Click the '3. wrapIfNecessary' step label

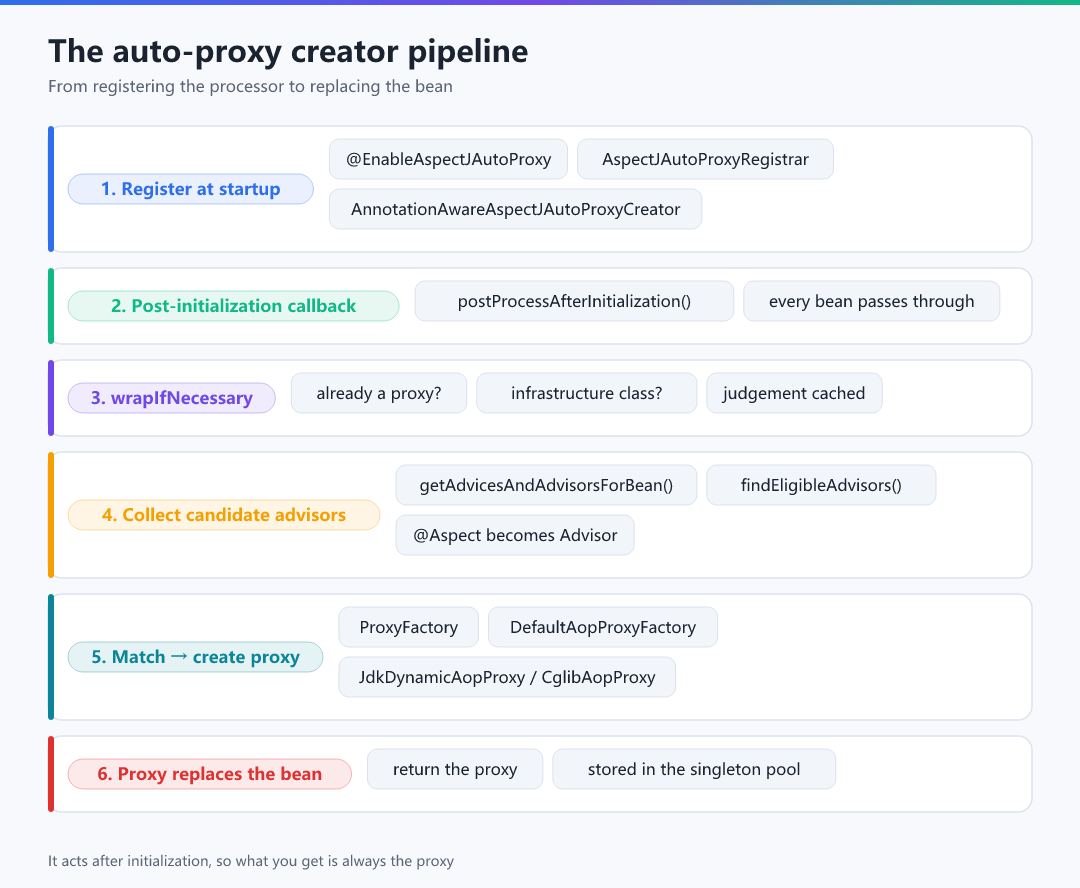[x=172, y=398]
